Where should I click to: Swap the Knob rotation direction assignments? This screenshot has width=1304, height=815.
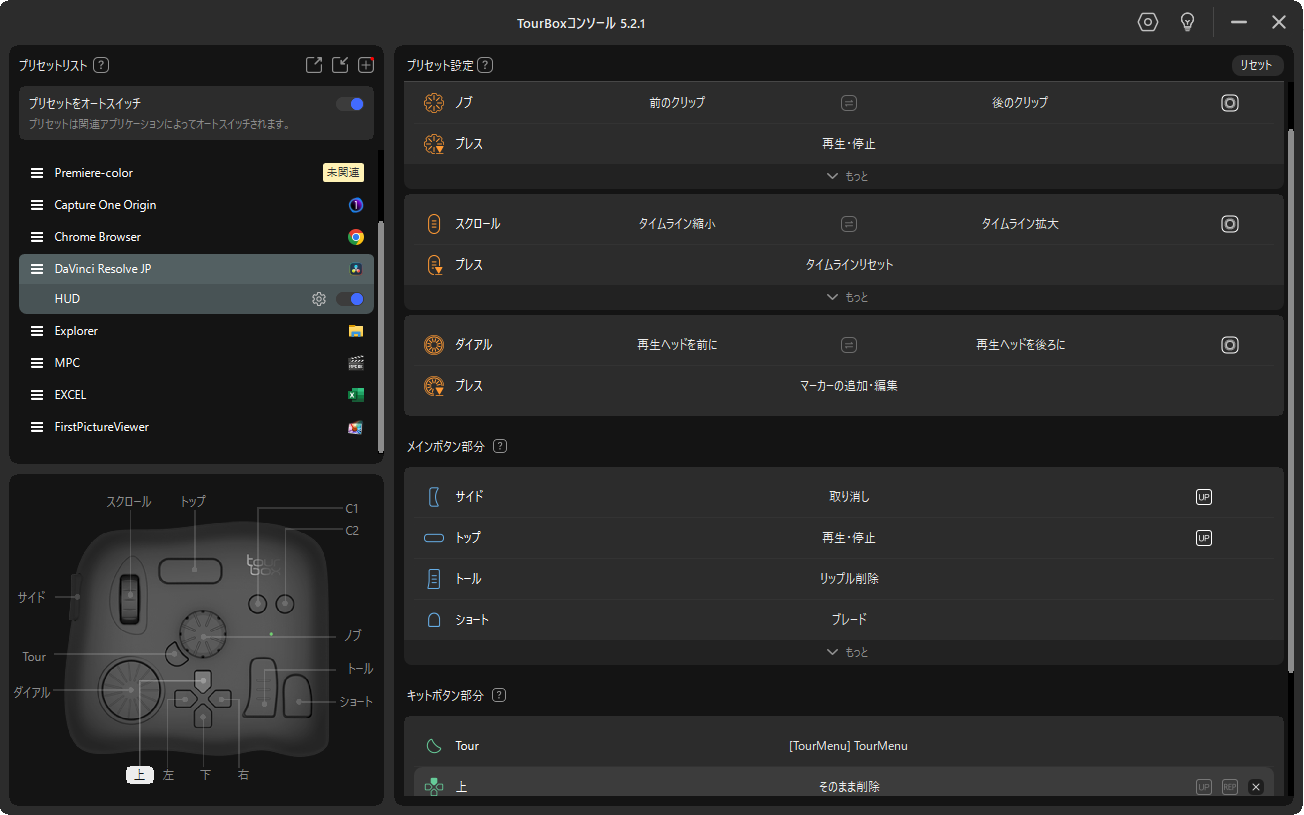click(848, 103)
